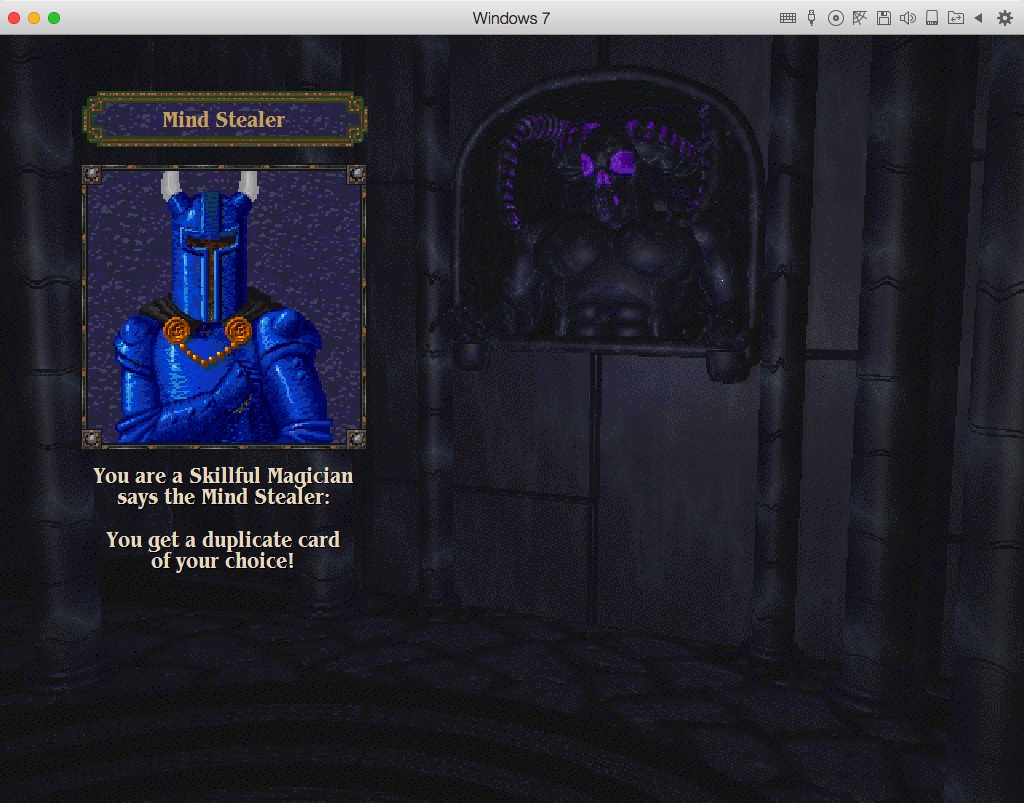The height and width of the screenshot is (803, 1024).
Task: Open the USB devices icon
Action: pyautogui.click(x=812, y=18)
